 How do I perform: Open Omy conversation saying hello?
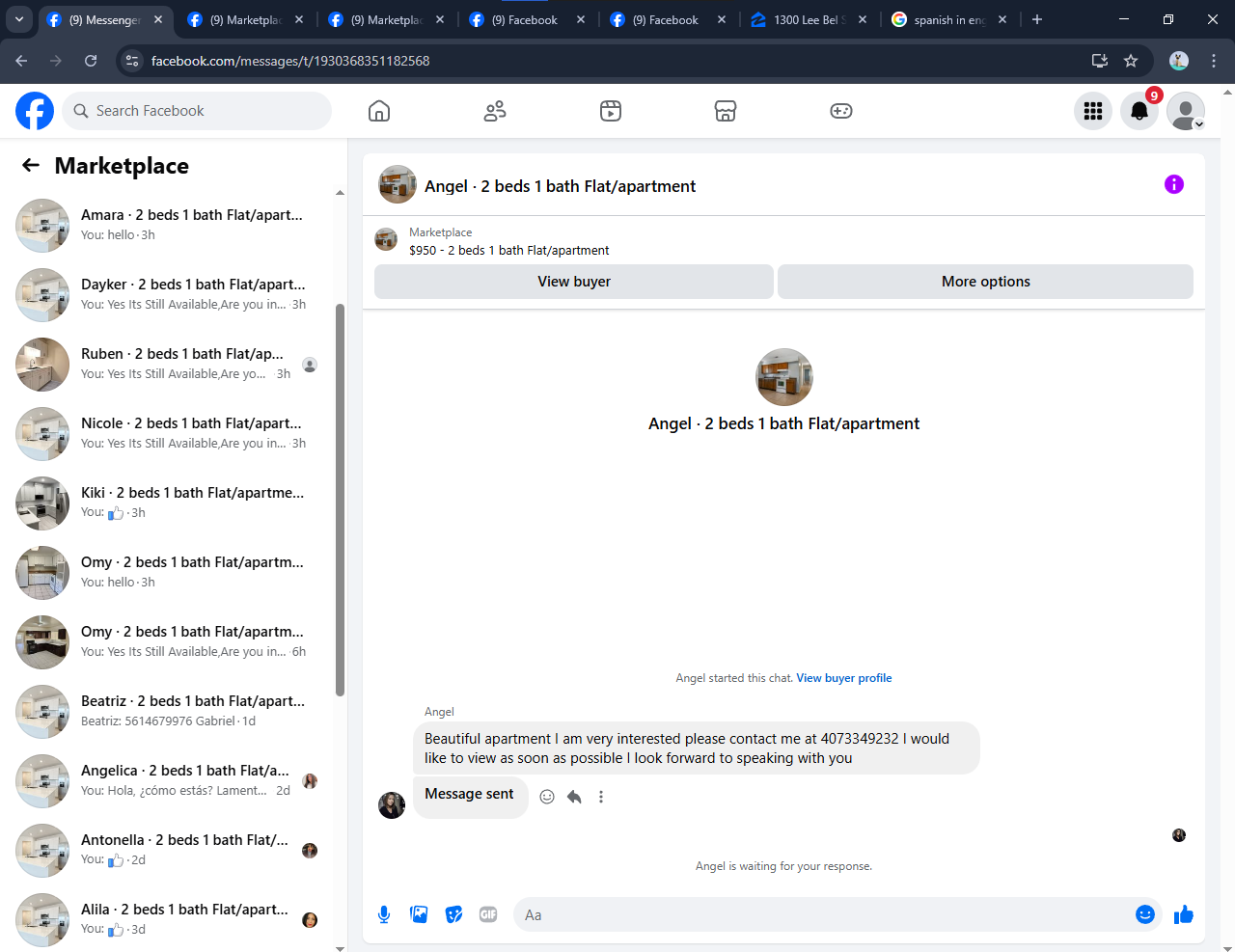pos(170,573)
